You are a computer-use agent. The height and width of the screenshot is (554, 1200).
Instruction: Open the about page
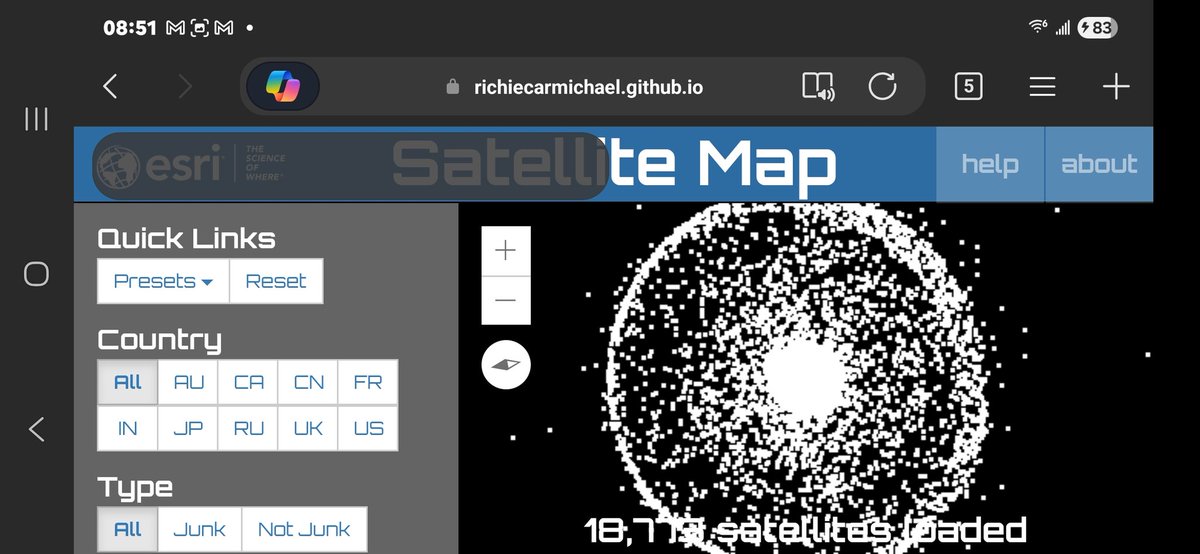(1099, 164)
